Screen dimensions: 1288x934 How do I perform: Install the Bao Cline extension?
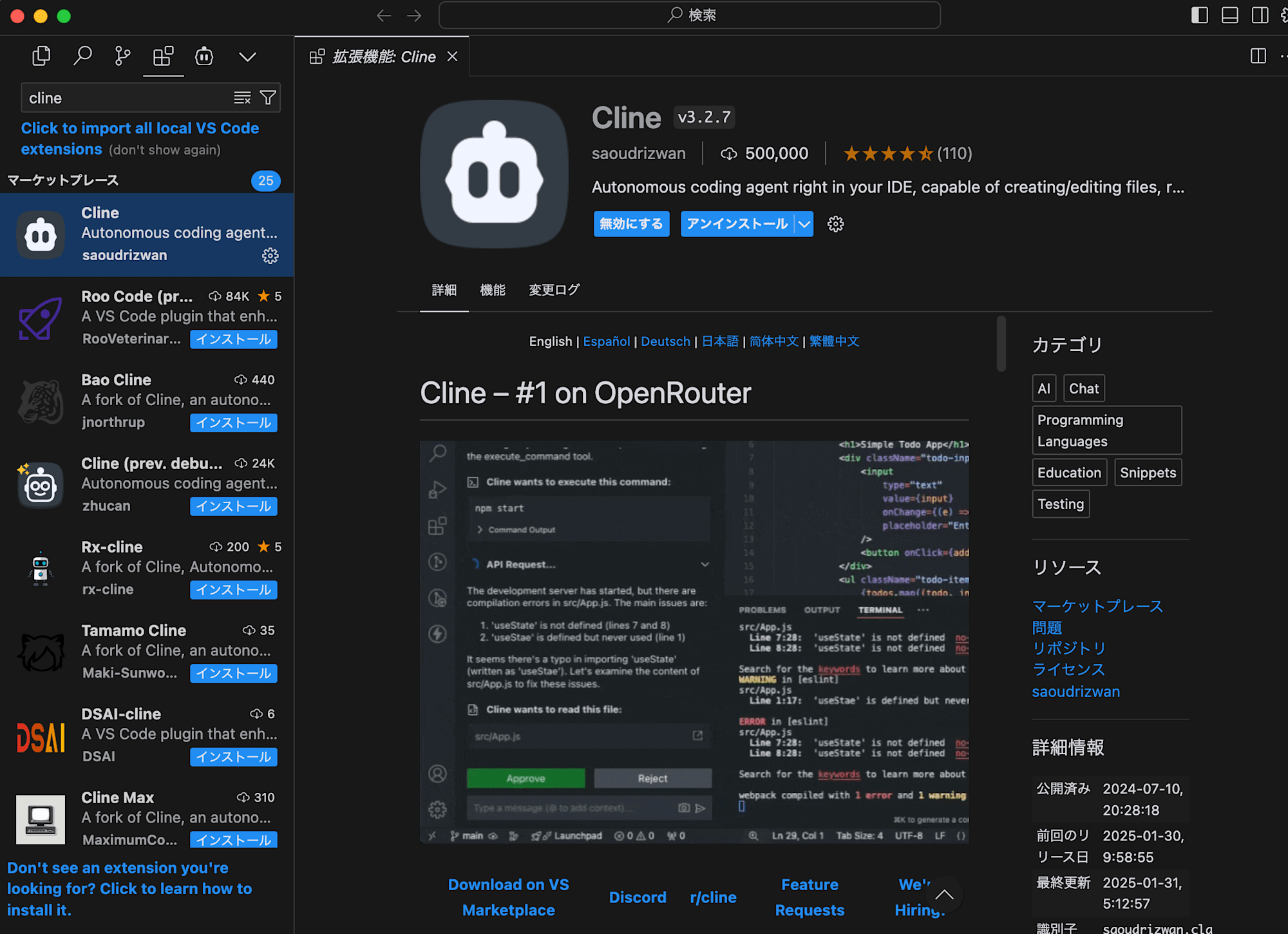pos(234,423)
